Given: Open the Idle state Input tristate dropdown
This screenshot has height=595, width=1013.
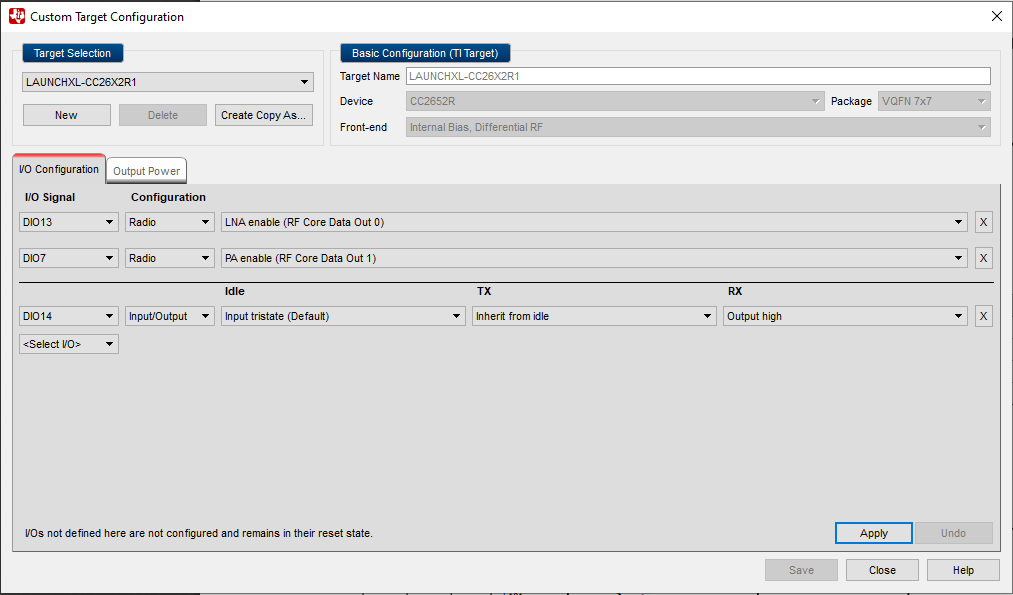Looking at the screenshot, I should [x=343, y=317].
